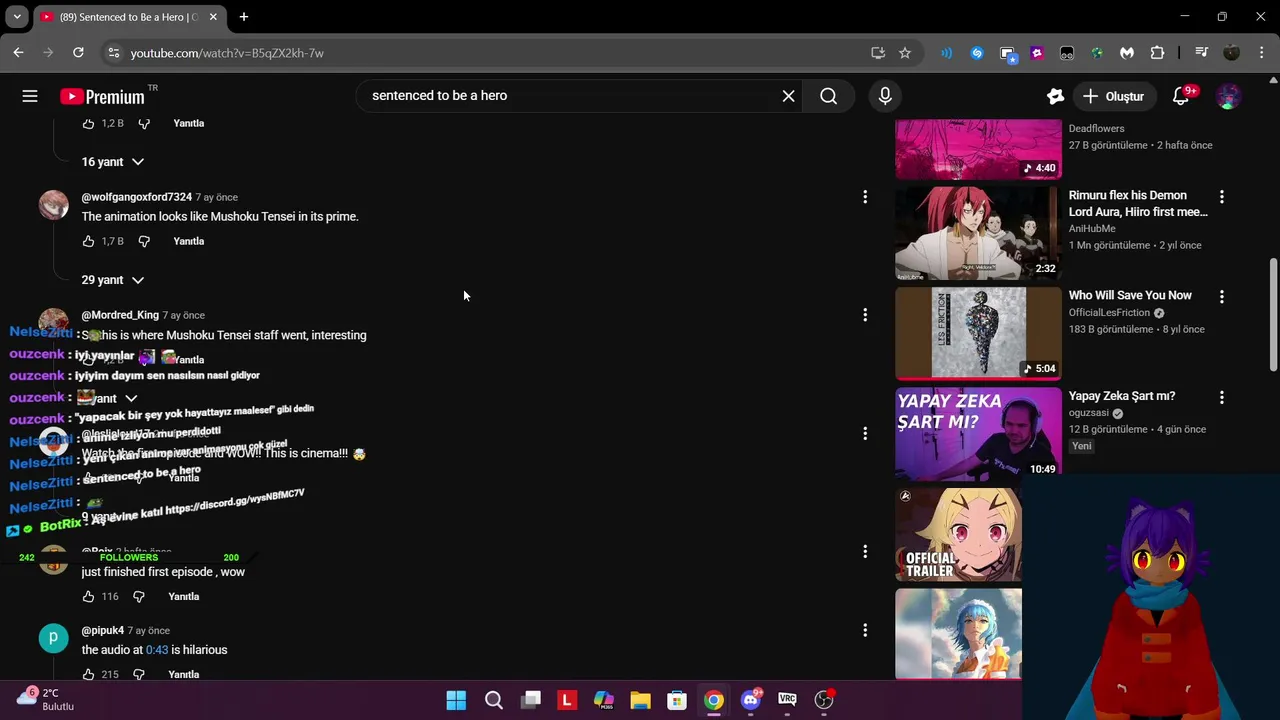The width and height of the screenshot is (1280, 720).
Task: Click install app icon in address bar
Action: (x=878, y=53)
